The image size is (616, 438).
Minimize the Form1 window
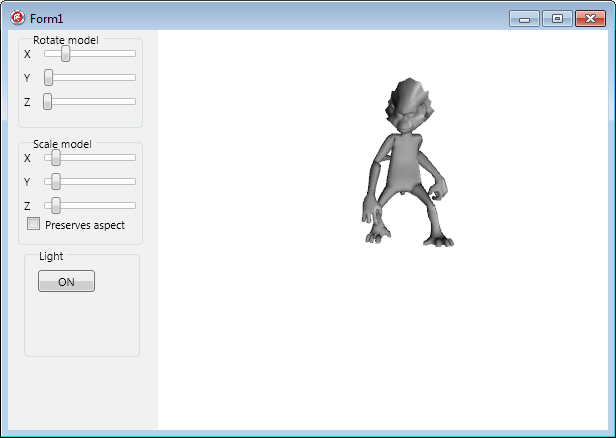coord(524,18)
